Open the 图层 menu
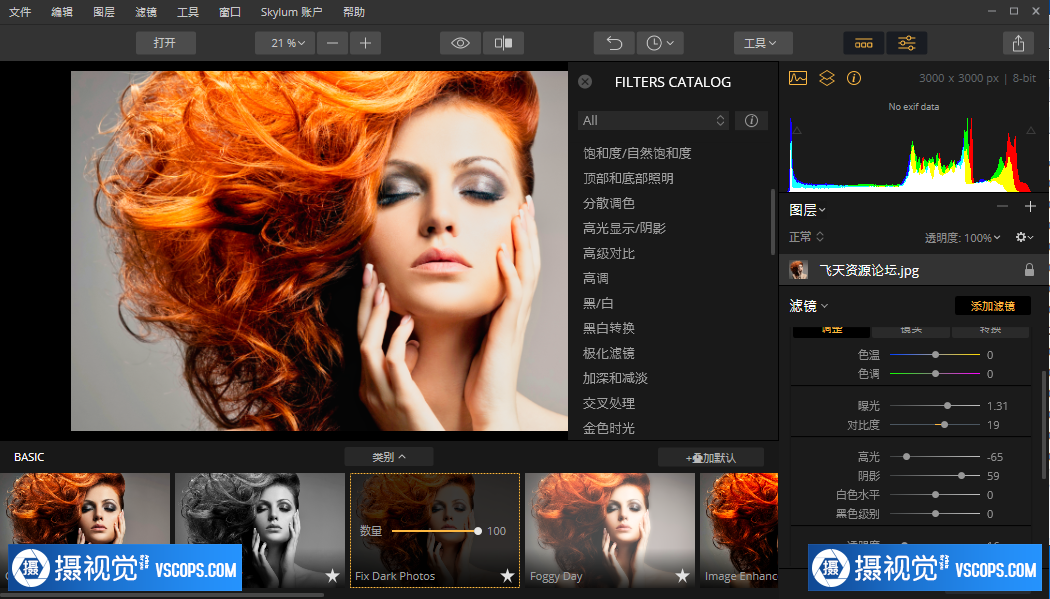This screenshot has width=1050, height=599. pos(104,12)
